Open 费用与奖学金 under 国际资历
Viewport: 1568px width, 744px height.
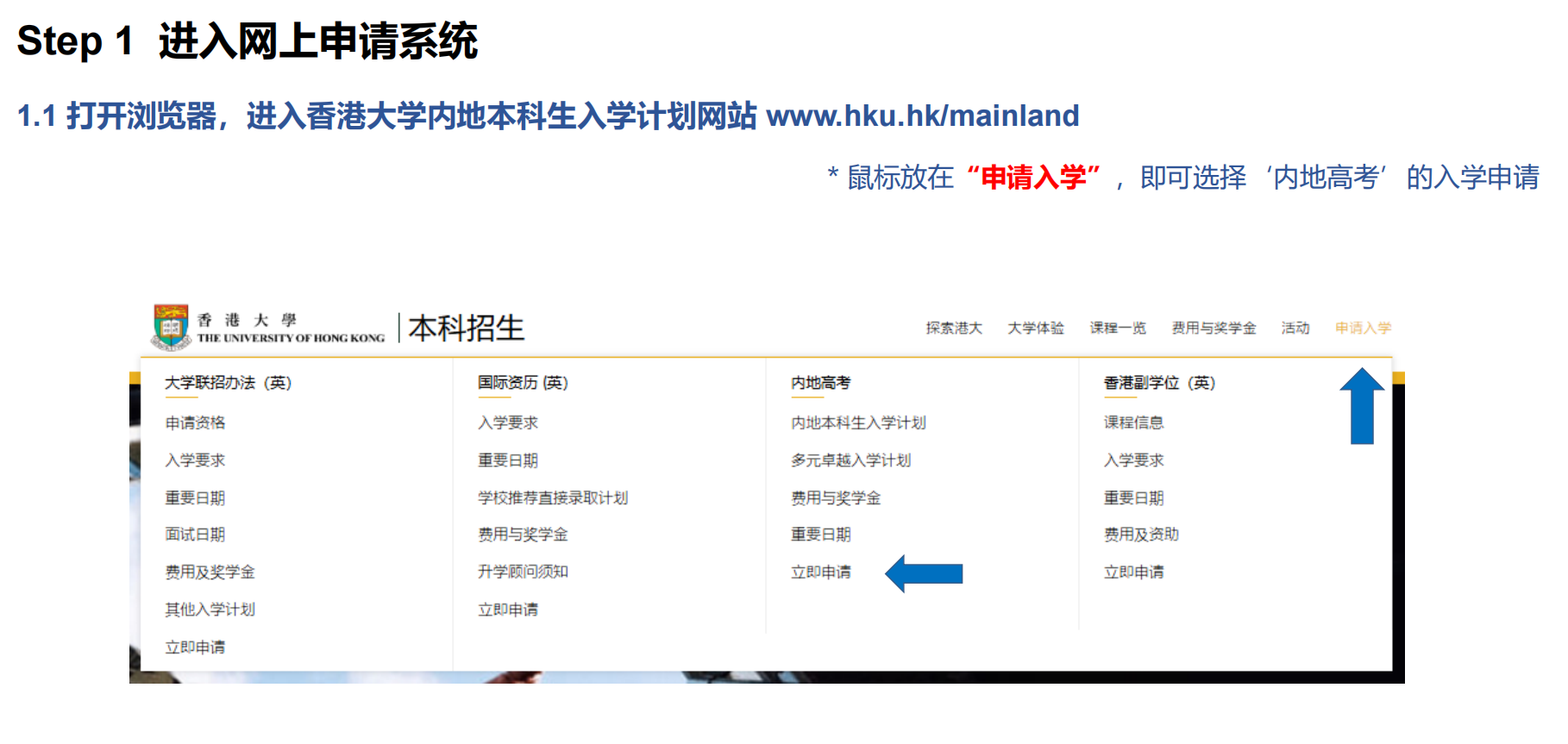[523, 535]
